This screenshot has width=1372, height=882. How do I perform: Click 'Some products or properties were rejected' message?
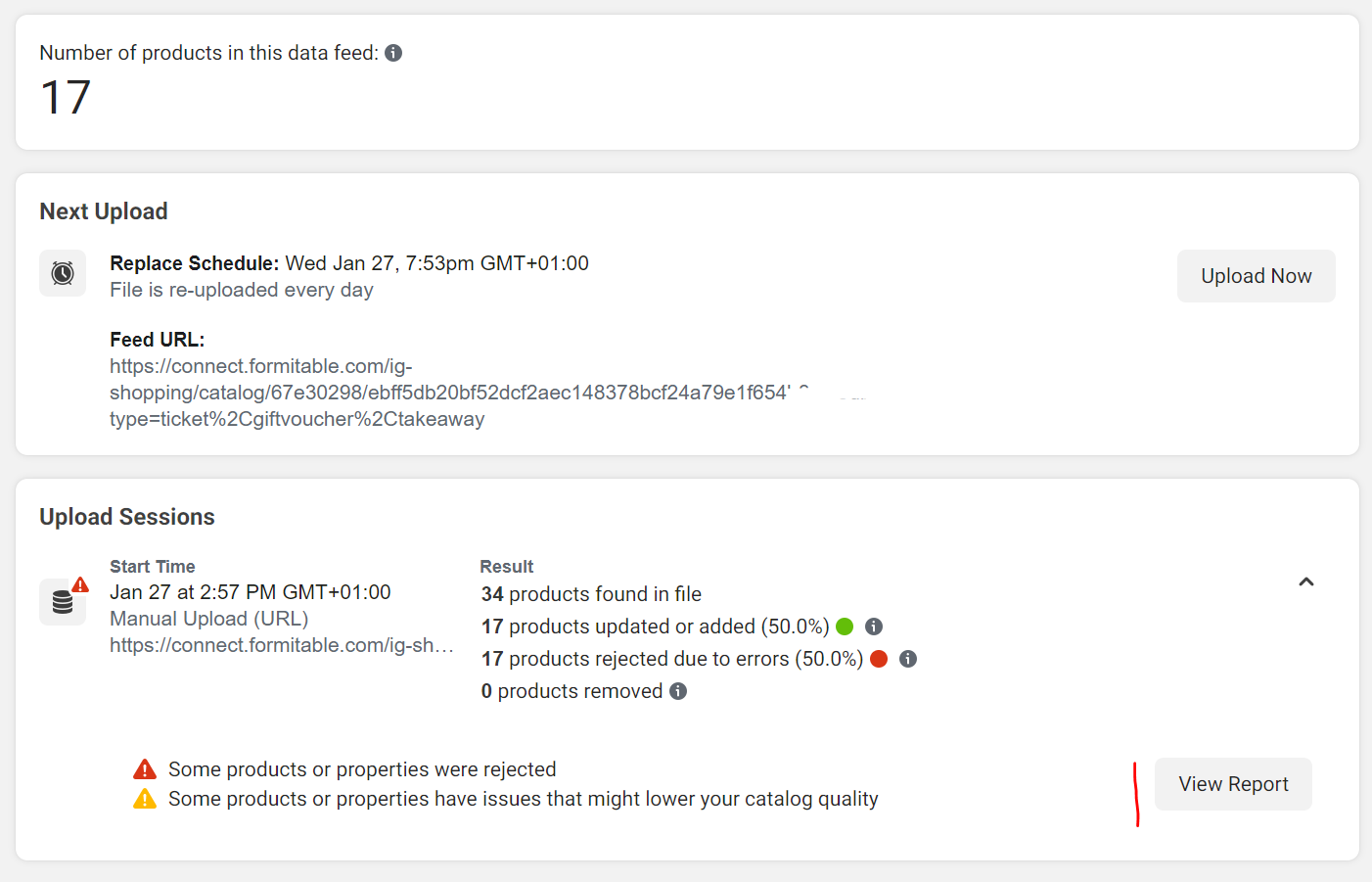(362, 769)
